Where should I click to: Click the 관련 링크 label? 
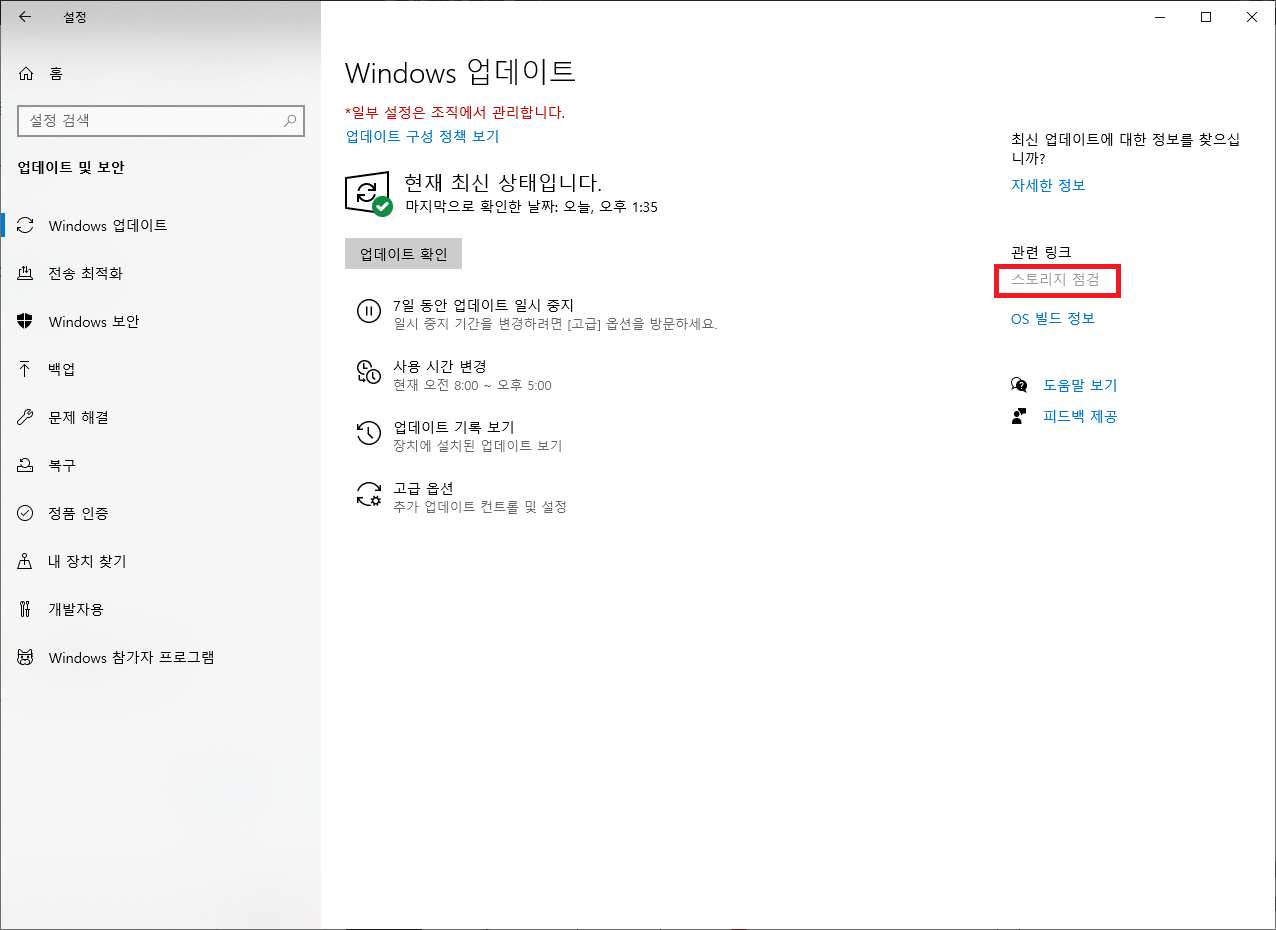(1041, 252)
